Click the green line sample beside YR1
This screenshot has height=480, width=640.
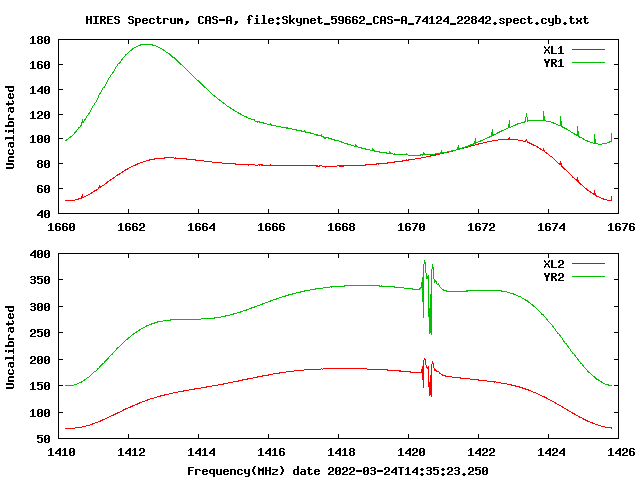pos(588,63)
